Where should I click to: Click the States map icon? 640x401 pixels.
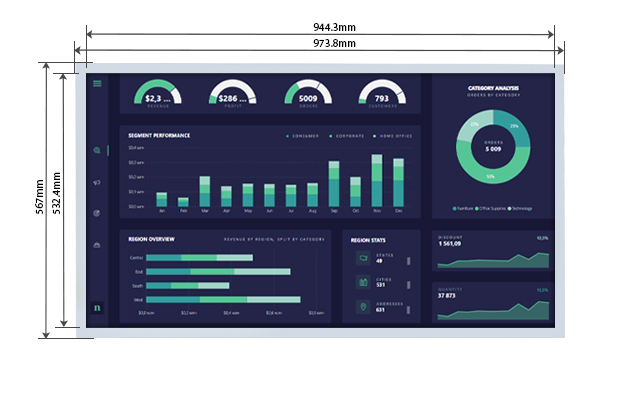coord(363,258)
